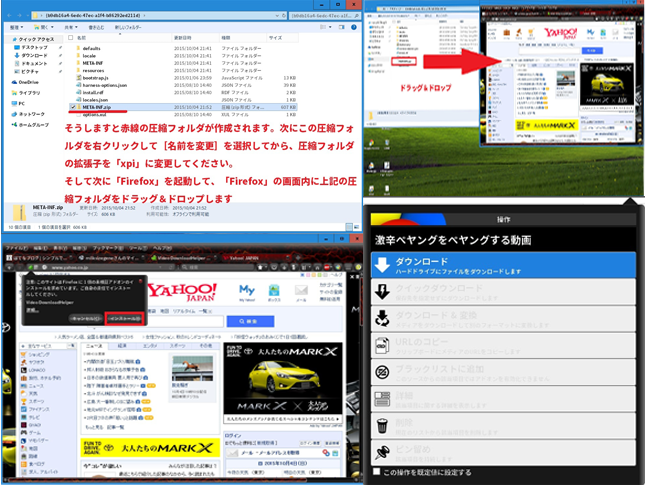Click the pushpin ピン留め icon
Image resolution: width=646 pixels, height=485 pixels.
click(x=382, y=452)
